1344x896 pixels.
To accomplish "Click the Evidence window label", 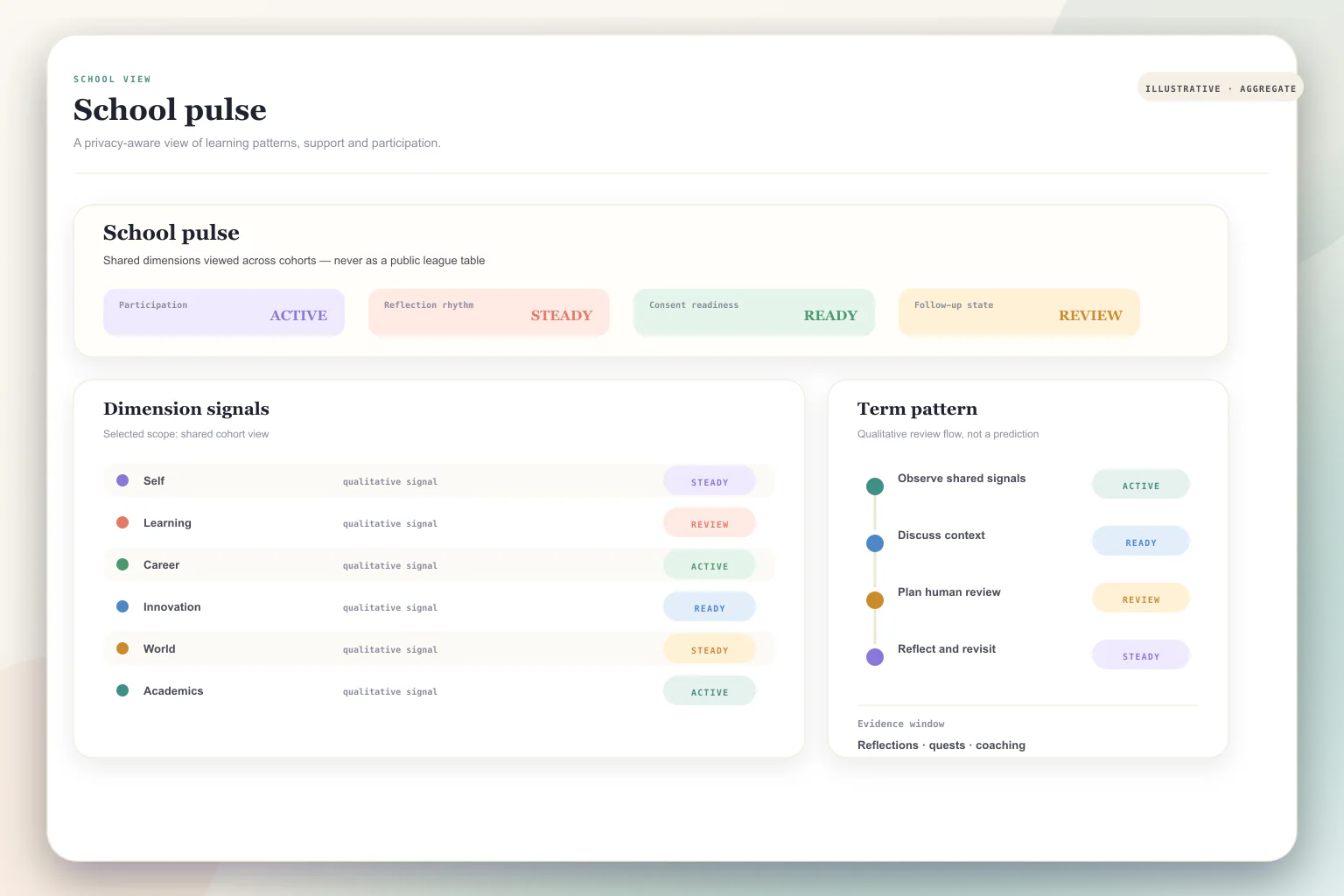I will (x=901, y=724).
